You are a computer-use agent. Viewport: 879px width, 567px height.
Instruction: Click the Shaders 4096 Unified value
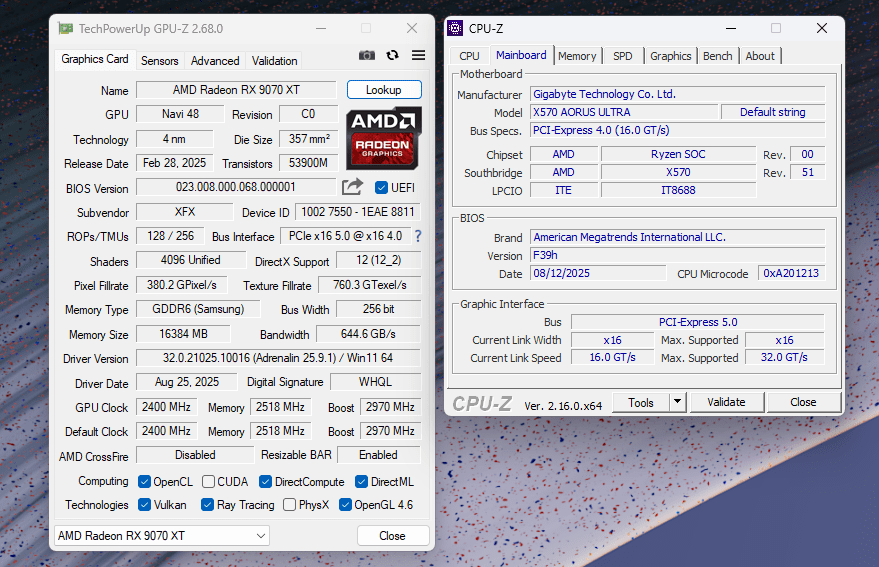[191, 260]
